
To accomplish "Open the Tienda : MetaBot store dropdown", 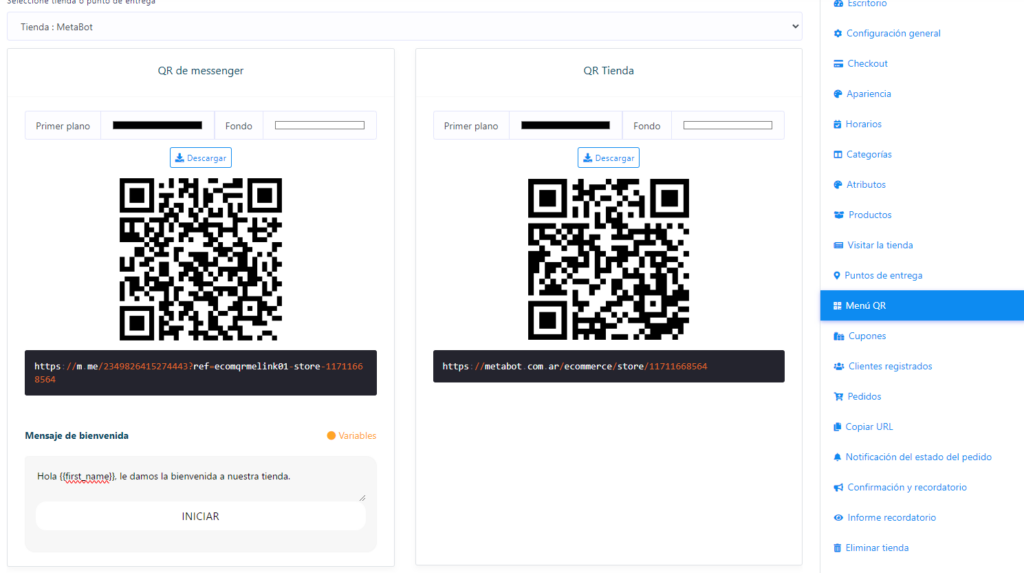I will tap(404, 27).
